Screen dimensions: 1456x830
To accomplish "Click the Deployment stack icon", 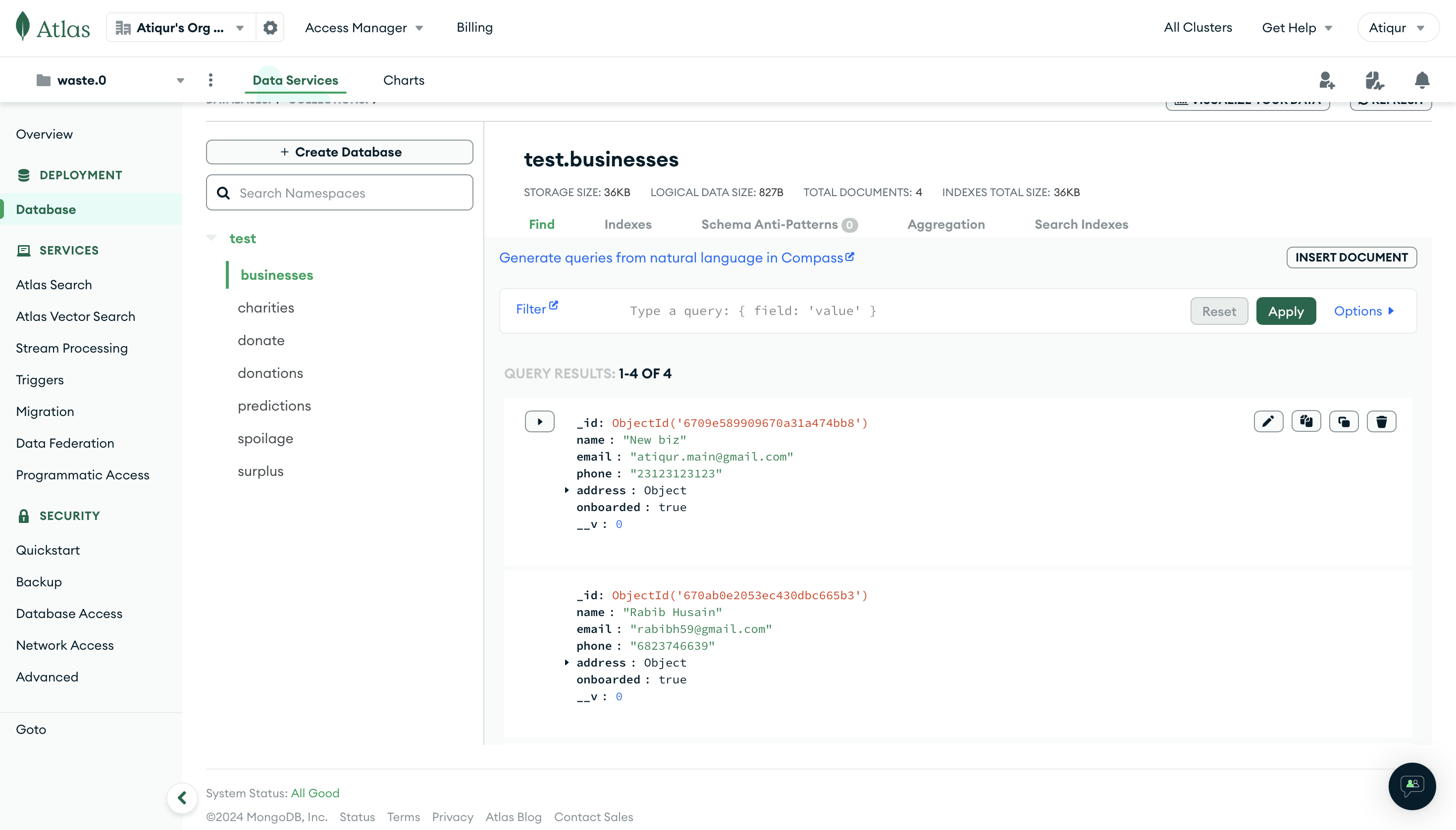I will tap(23, 175).
